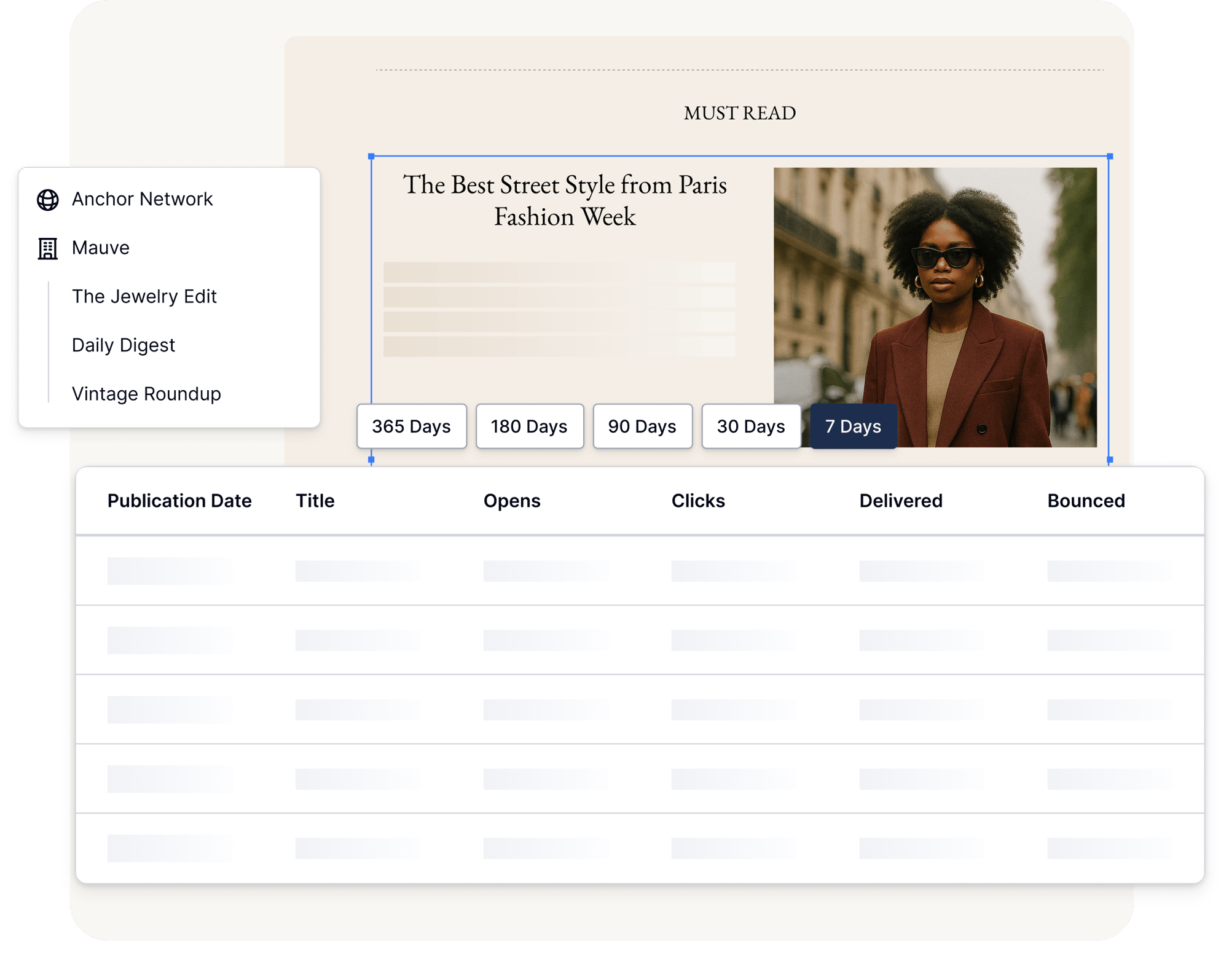Click the Title column header
Image resolution: width=1229 pixels, height=980 pixels.
(x=315, y=501)
